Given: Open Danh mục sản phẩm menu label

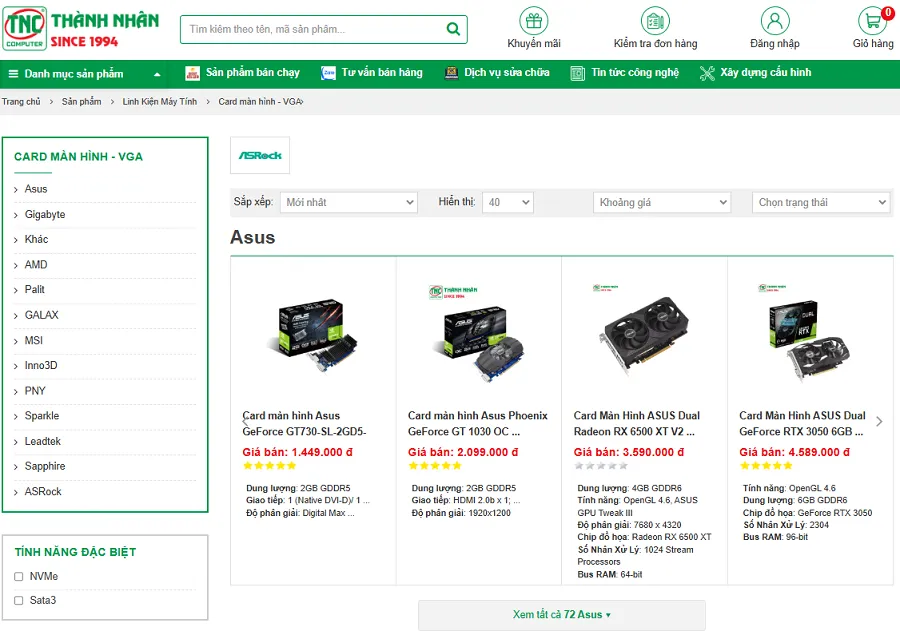Looking at the screenshot, I should click(73, 73).
